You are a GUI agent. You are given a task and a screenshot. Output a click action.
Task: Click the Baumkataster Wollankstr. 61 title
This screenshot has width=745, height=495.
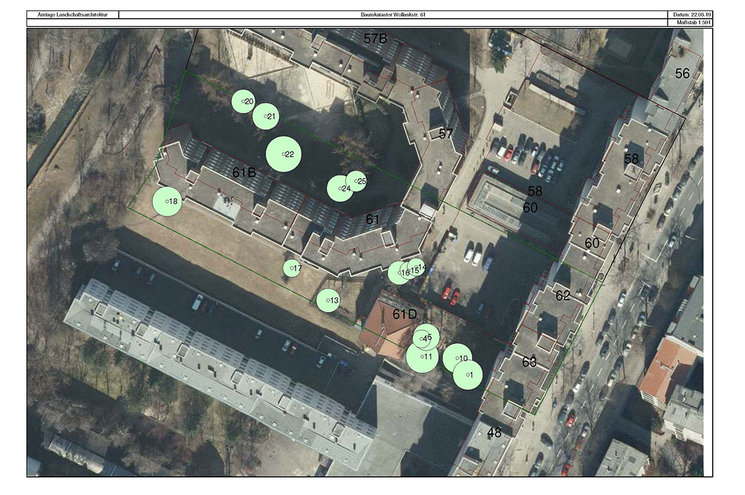(x=393, y=15)
